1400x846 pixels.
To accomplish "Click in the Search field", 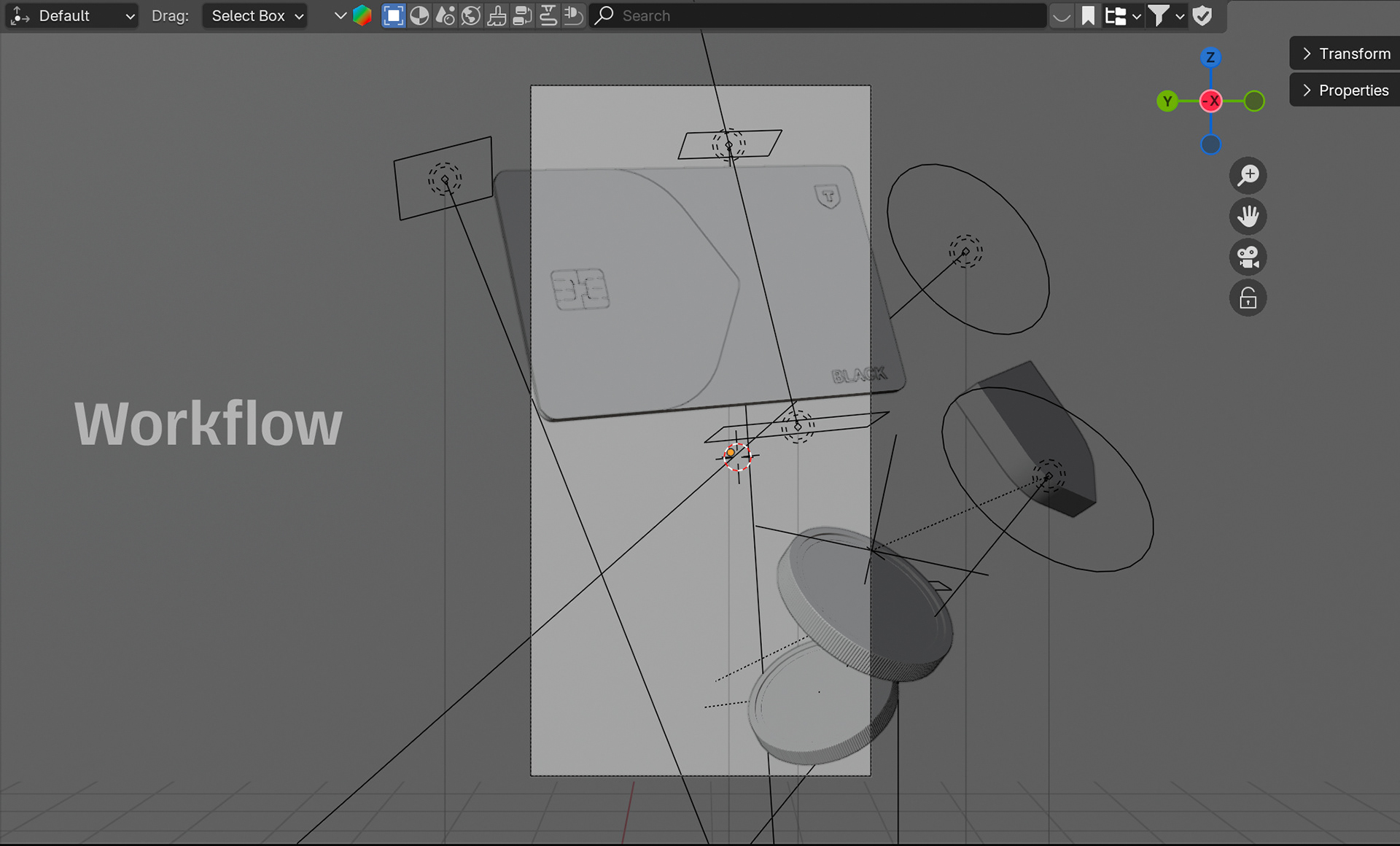I will [818, 15].
